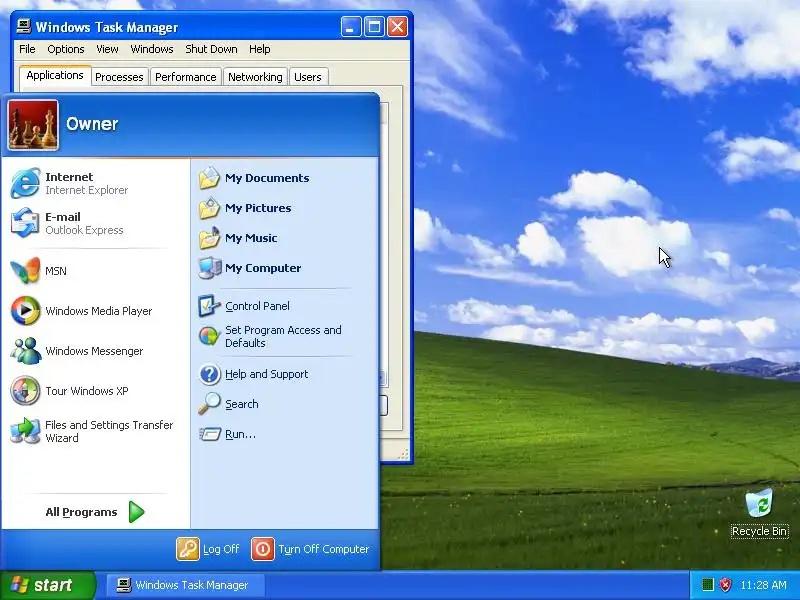Viewport: 800px width, 600px height.
Task: Open the Options menu in Task Manager
Action: [x=66, y=49]
